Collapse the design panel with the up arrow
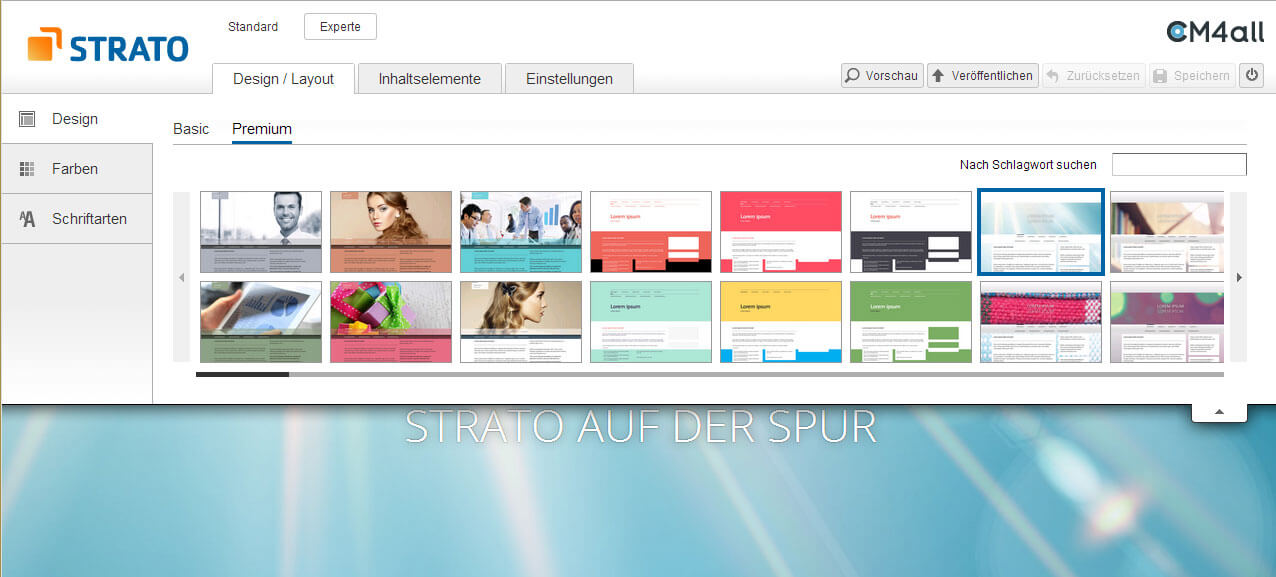This screenshot has width=1276, height=577. (x=1219, y=412)
